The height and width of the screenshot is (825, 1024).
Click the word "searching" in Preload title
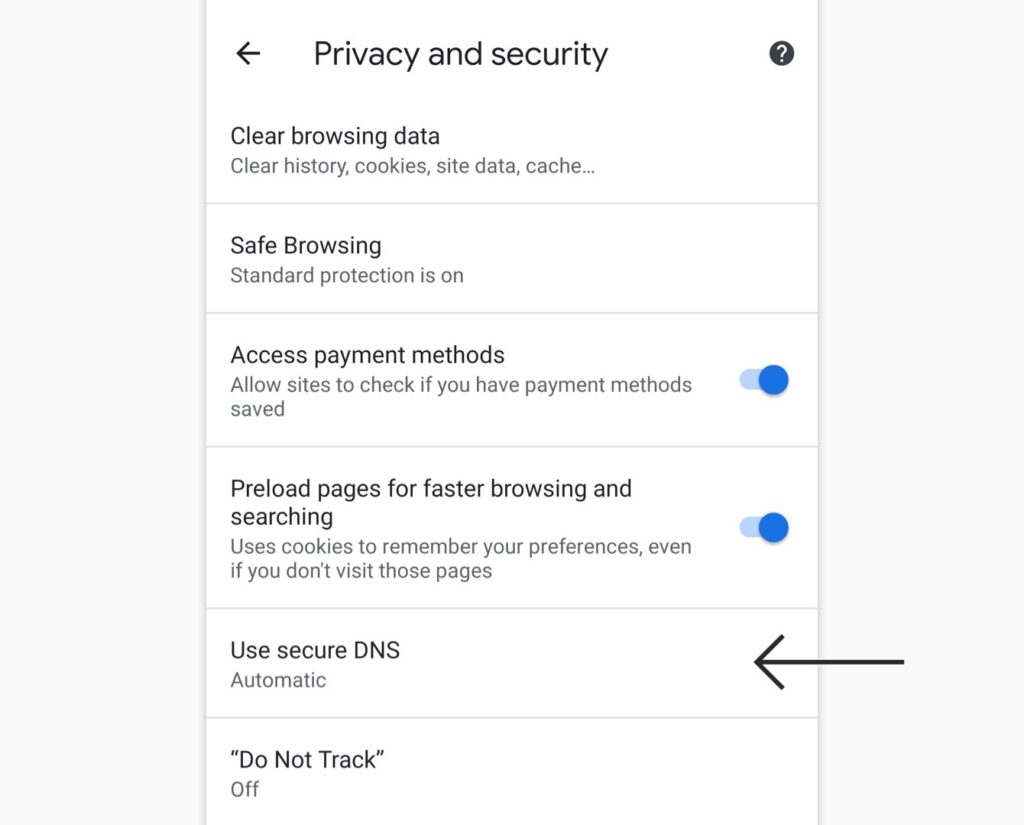[x=281, y=517]
